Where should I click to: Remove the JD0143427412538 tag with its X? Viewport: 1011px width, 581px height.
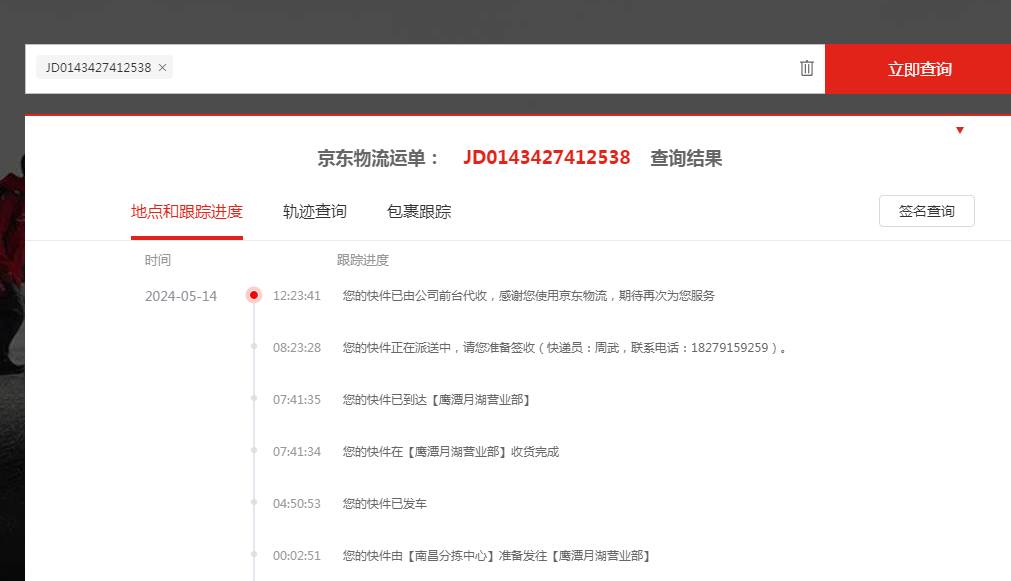tap(162, 68)
